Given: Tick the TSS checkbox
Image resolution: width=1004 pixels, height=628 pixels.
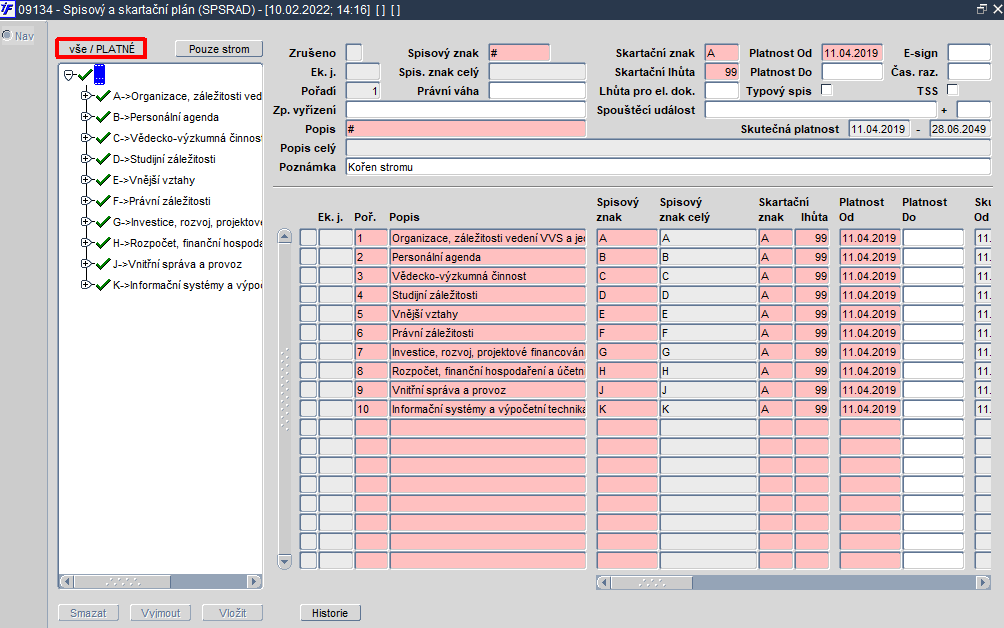Looking at the screenshot, I should click(x=952, y=90).
